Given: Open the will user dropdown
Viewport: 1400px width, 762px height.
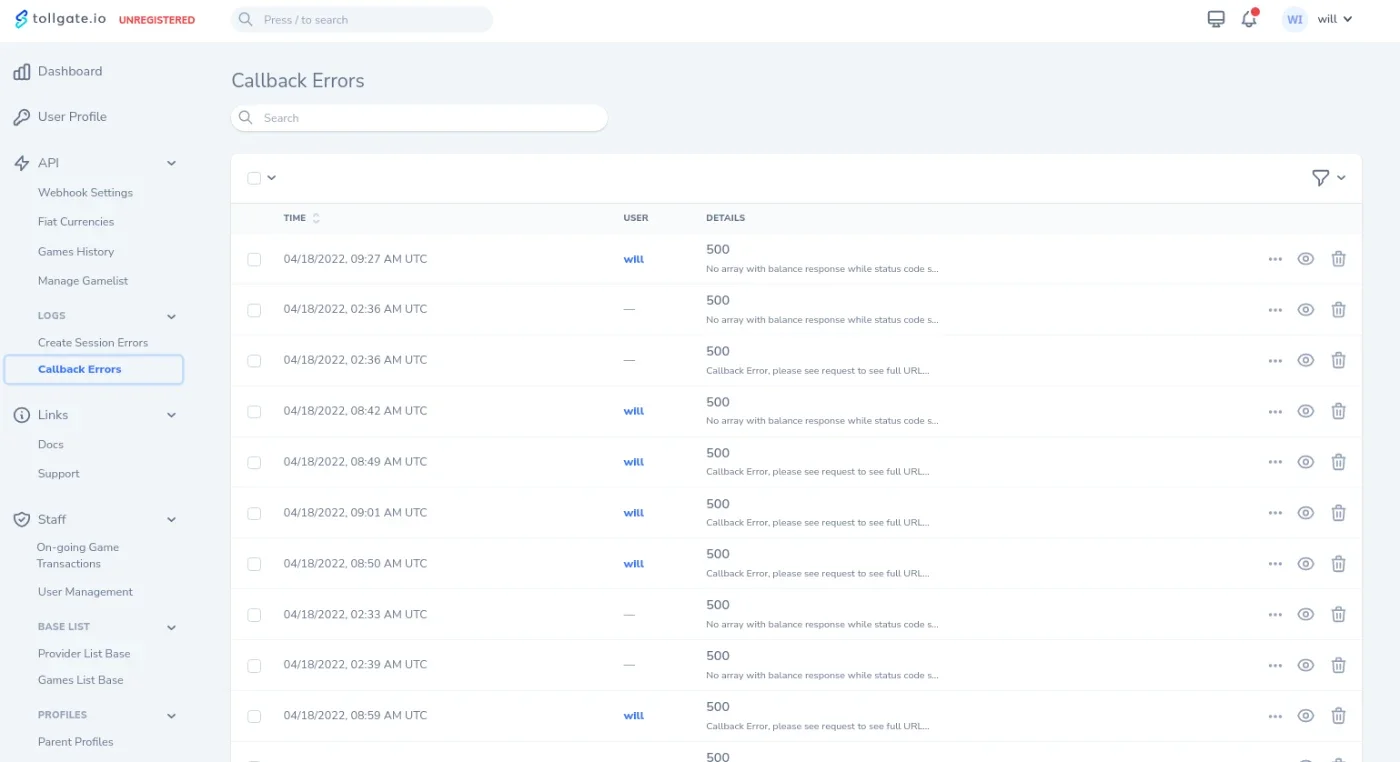Looking at the screenshot, I should click(x=1335, y=19).
